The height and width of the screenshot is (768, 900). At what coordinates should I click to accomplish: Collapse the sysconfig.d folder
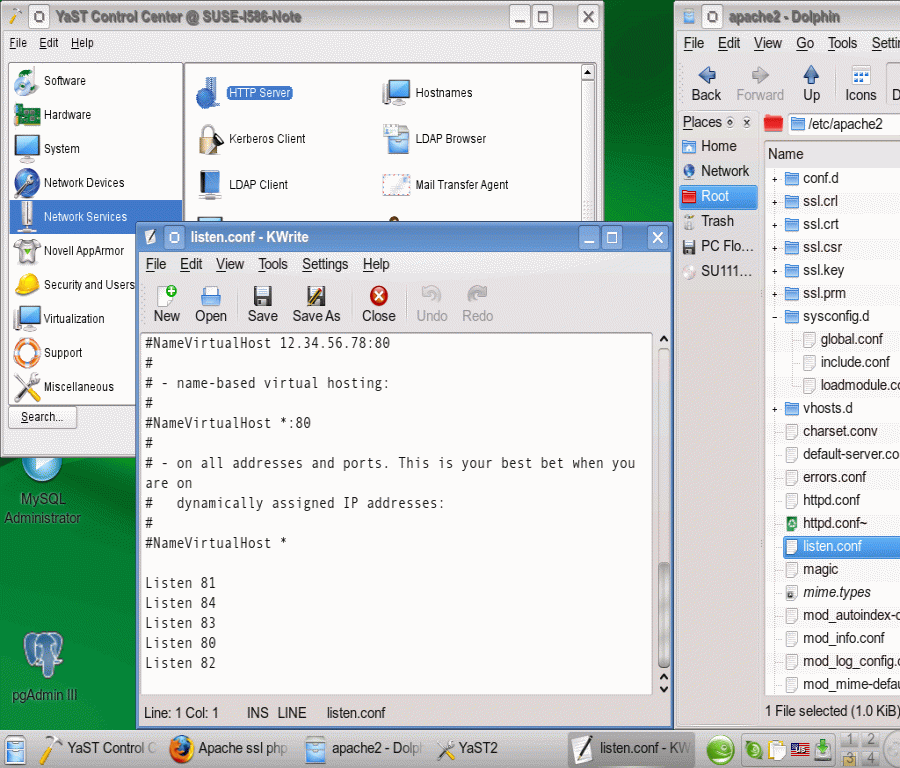pyautogui.click(x=774, y=317)
